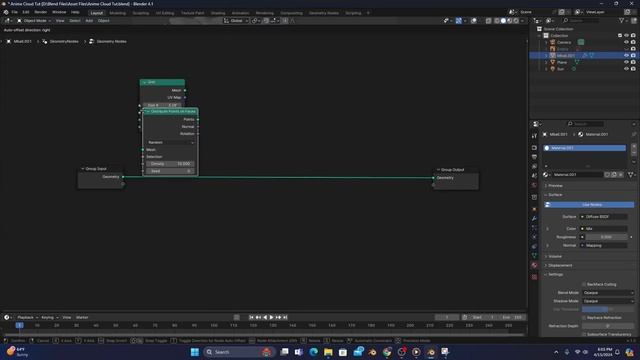The width and height of the screenshot is (640, 360).
Task: Play animation in reverse
Action: tap(265, 317)
